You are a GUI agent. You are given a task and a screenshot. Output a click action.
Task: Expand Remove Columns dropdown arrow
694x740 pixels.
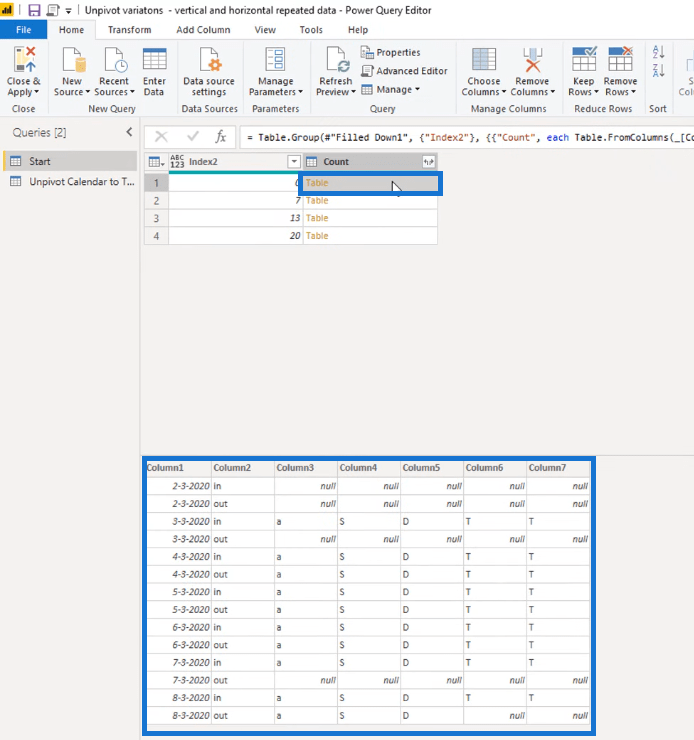click(552, 92)
